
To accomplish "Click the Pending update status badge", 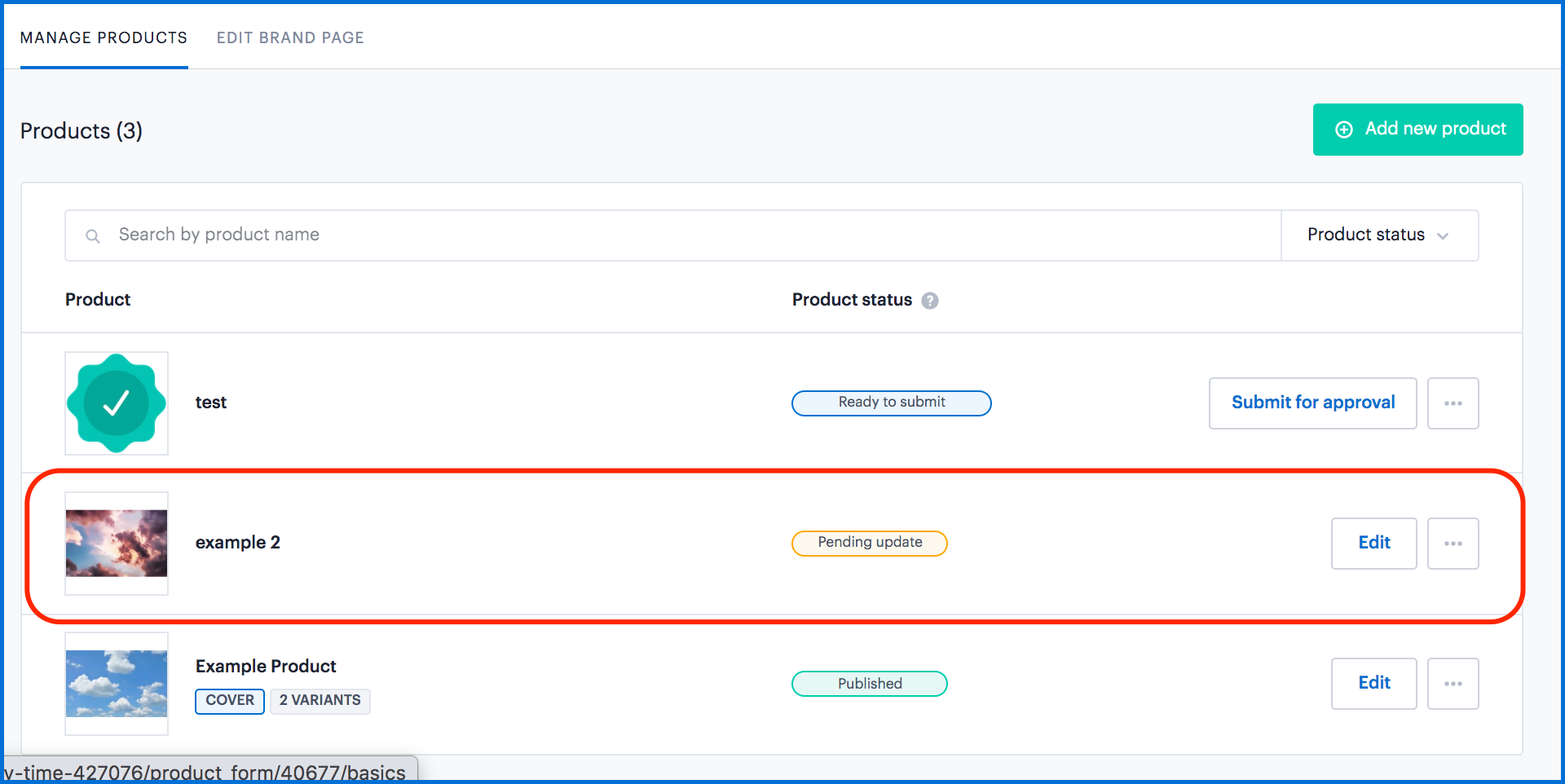I will pos(869,544).
